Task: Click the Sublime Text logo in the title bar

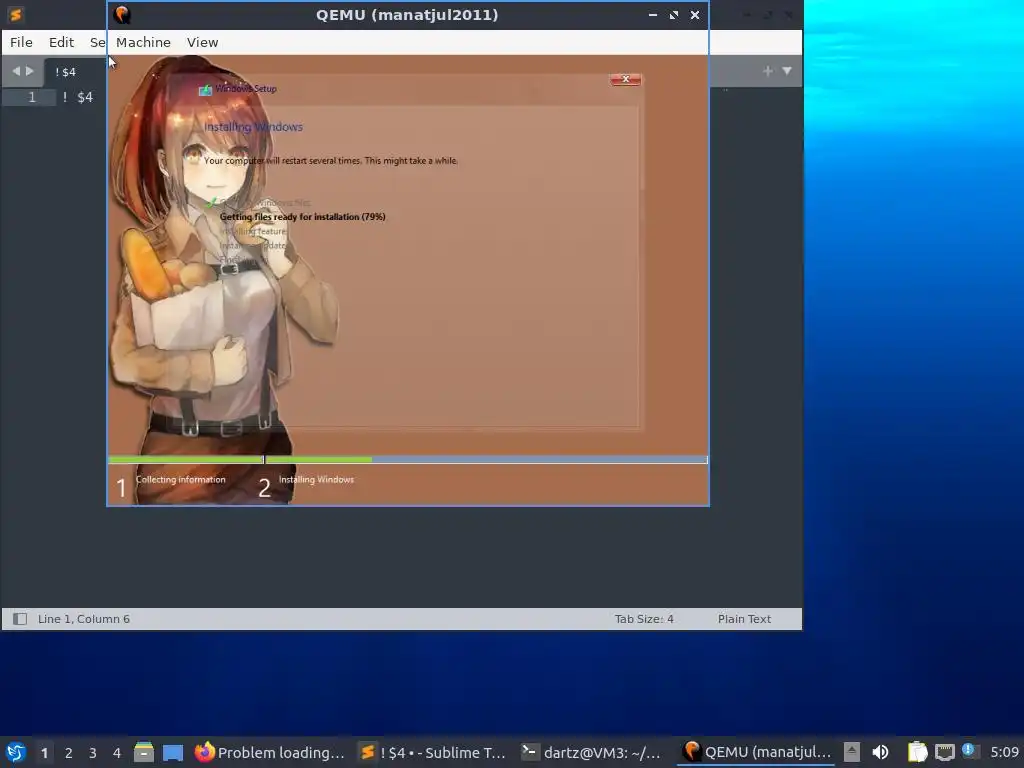Action: click(16, 14)
